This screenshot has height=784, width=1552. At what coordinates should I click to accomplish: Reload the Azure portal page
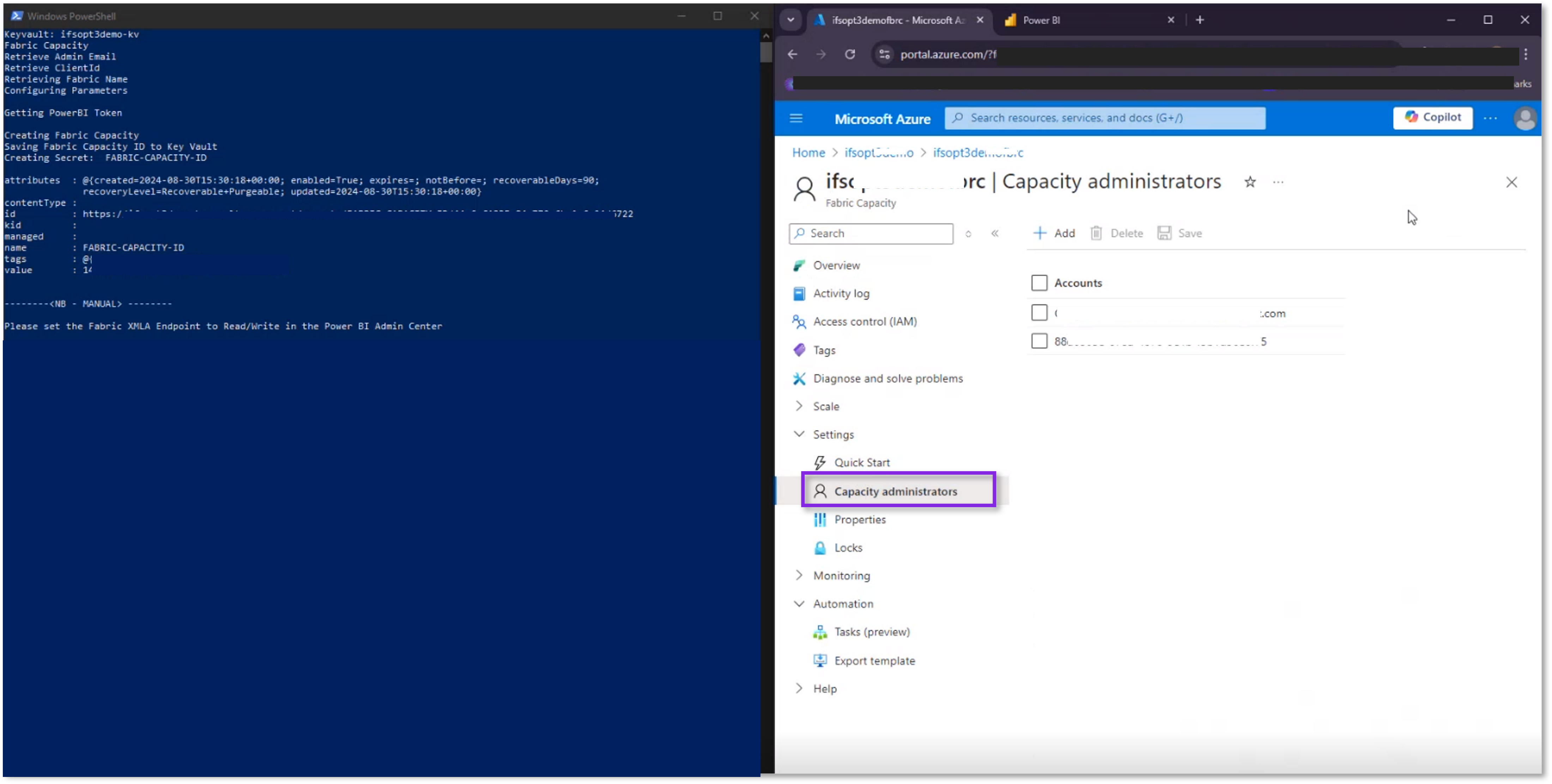[849, 54]
